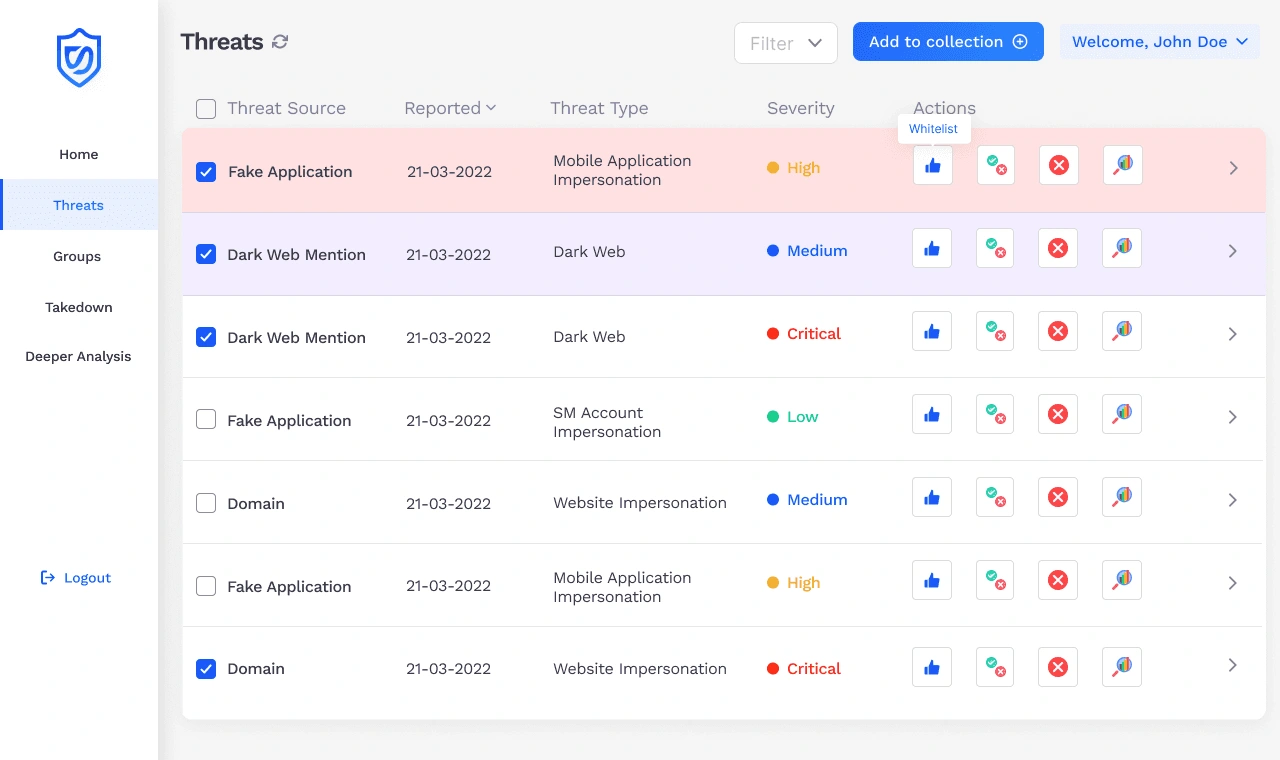Click the shield logo in the sidebar
1280x760 pixels.
[79, 57]
